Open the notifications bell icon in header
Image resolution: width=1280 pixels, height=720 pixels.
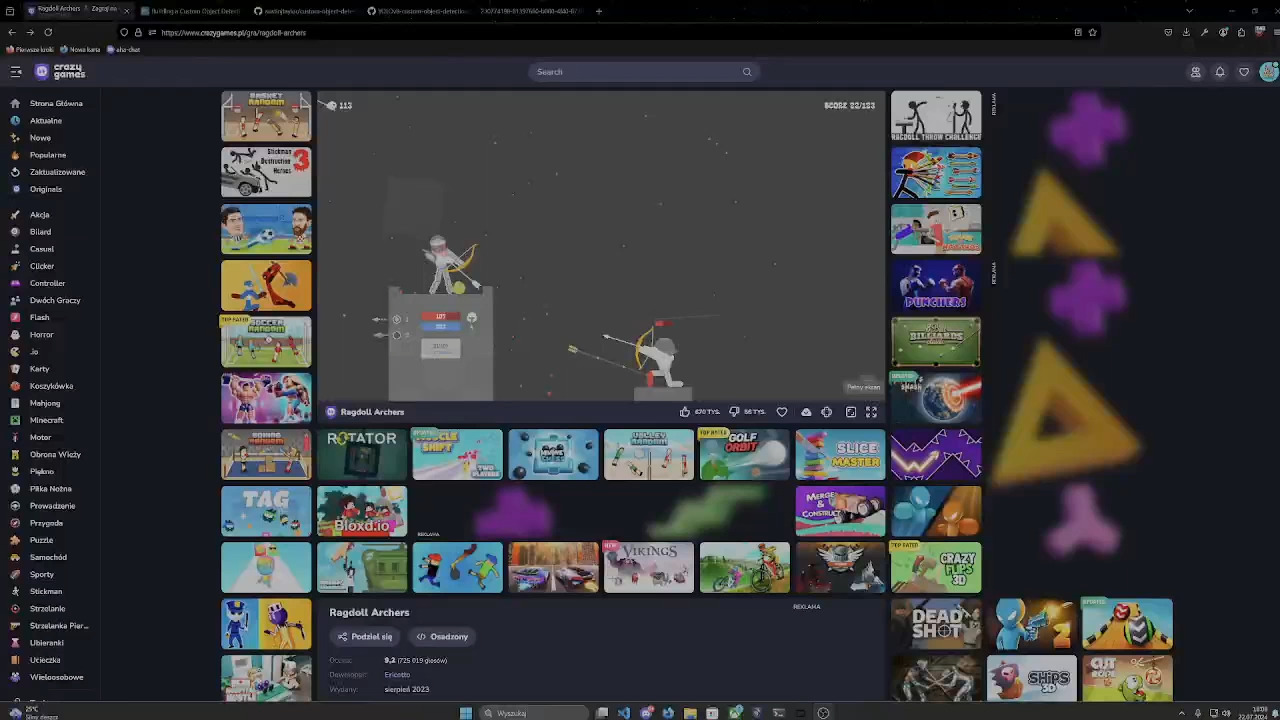(1220, 72)
